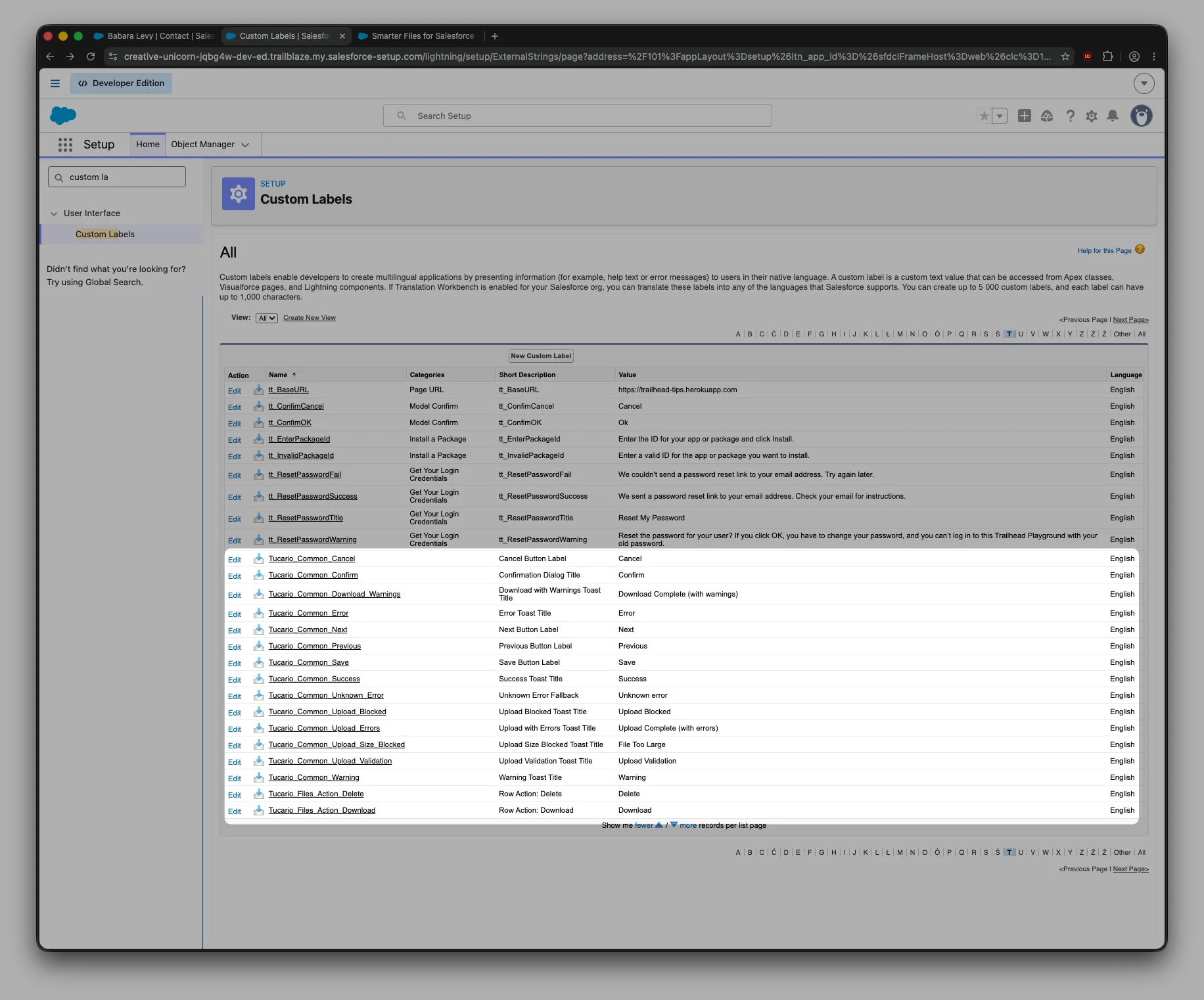Open the Setup gear menu

point(1092,116)
